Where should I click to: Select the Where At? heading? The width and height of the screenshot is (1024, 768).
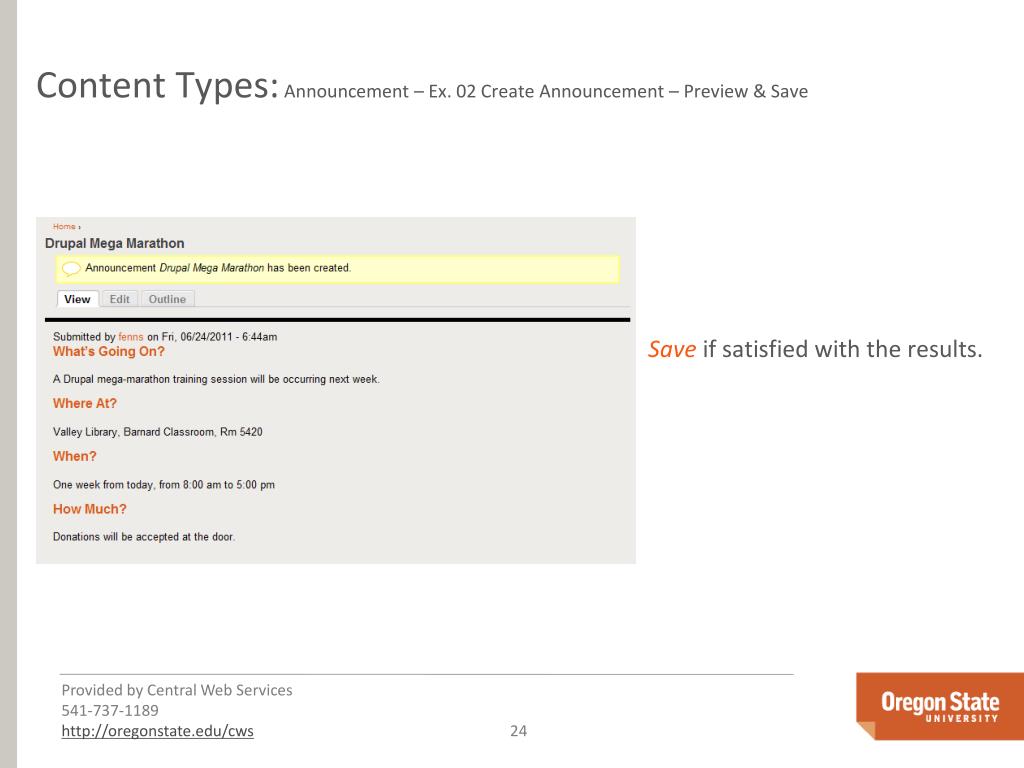coord(85,404)
